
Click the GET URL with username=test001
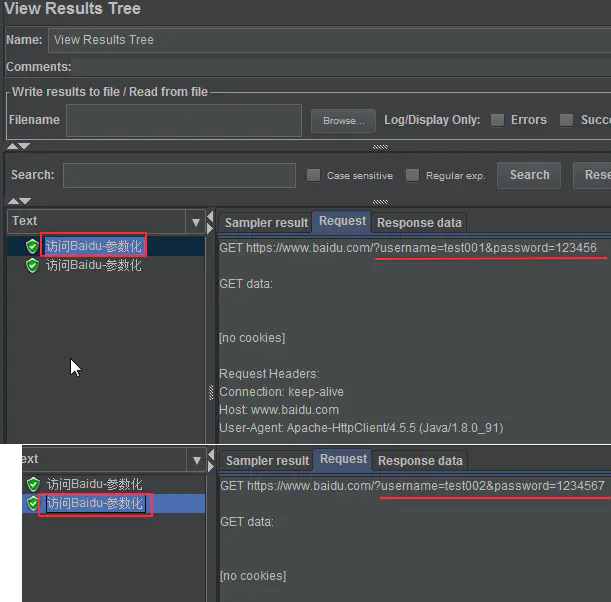[408, 248]
